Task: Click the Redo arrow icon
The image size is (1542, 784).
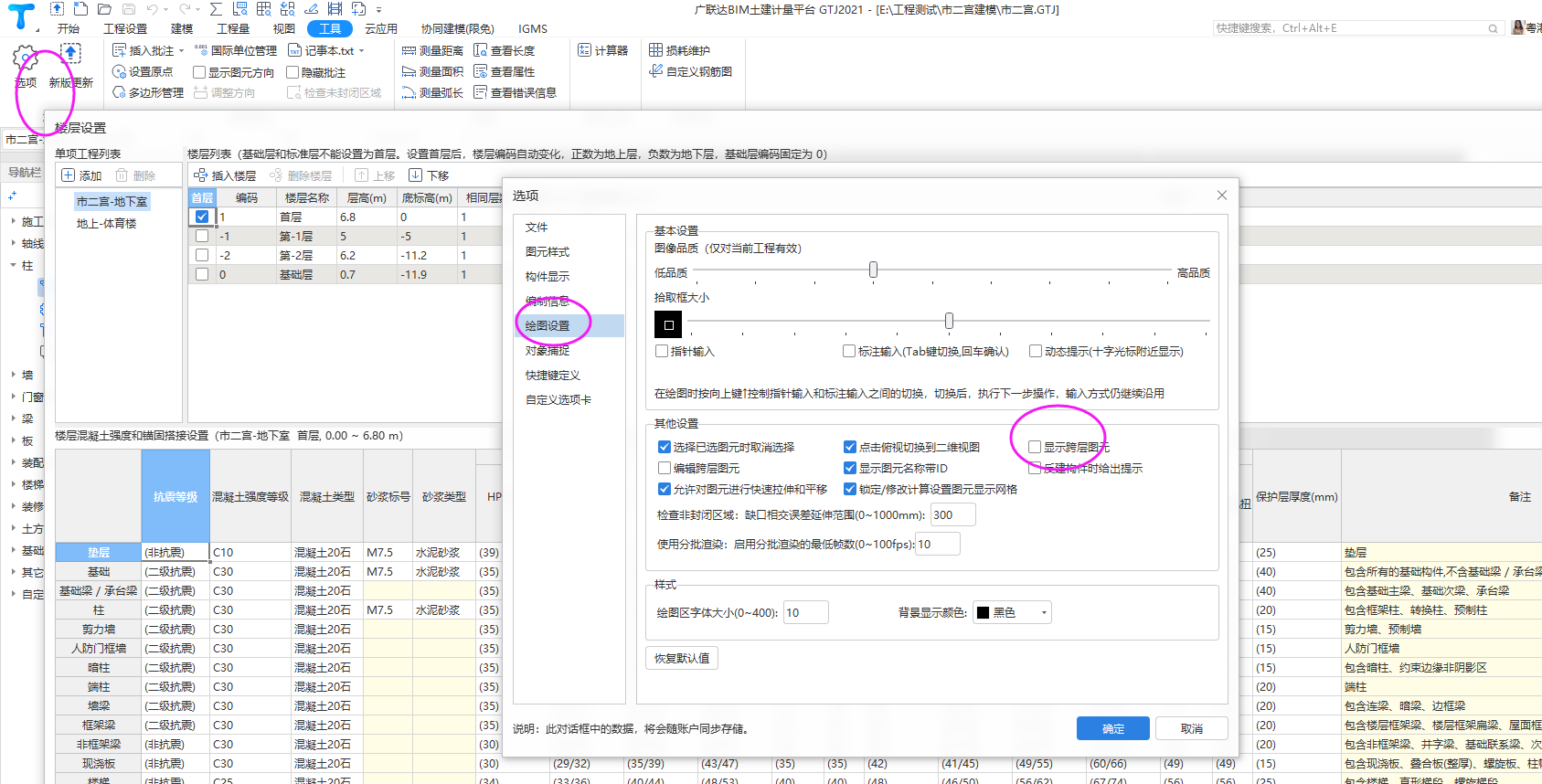Action: click(x=185, y=9)
